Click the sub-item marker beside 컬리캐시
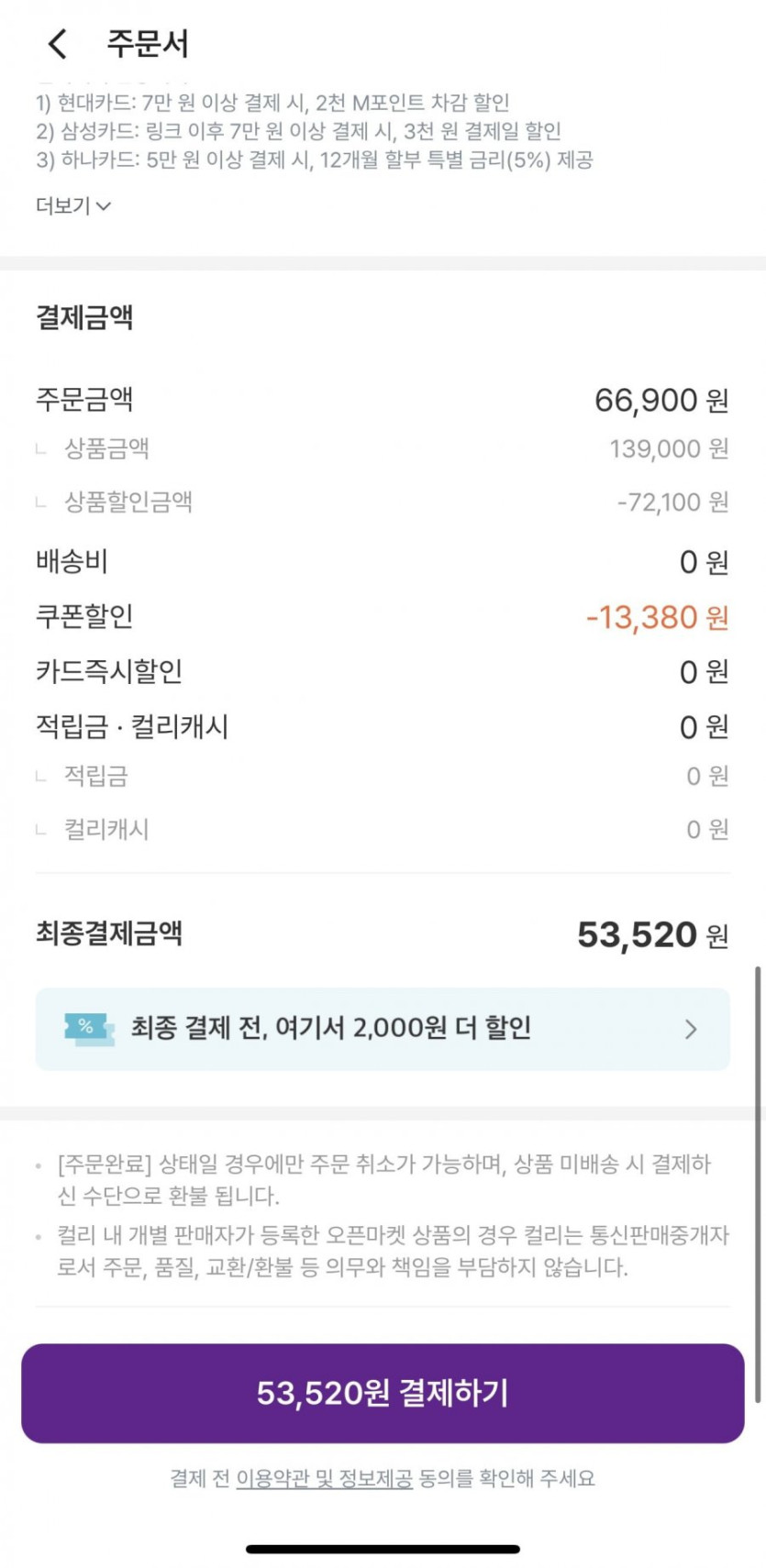Screen dimensions: 766x1568 point(40,830)
